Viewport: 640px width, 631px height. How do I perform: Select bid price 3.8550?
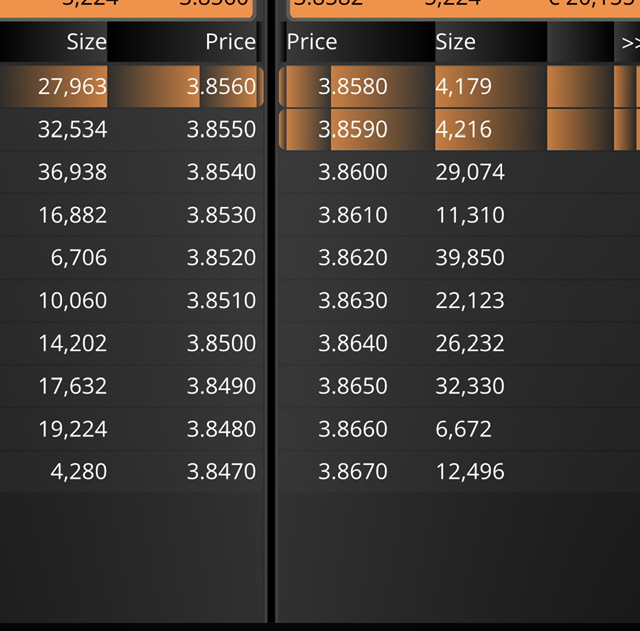222,129
